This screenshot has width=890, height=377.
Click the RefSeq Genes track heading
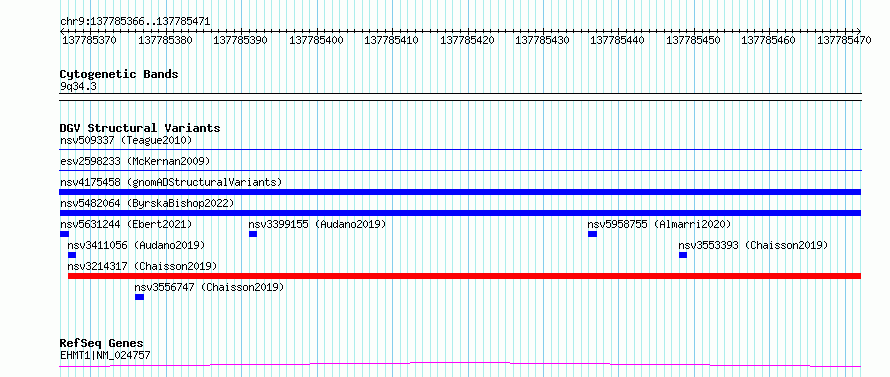102,343
